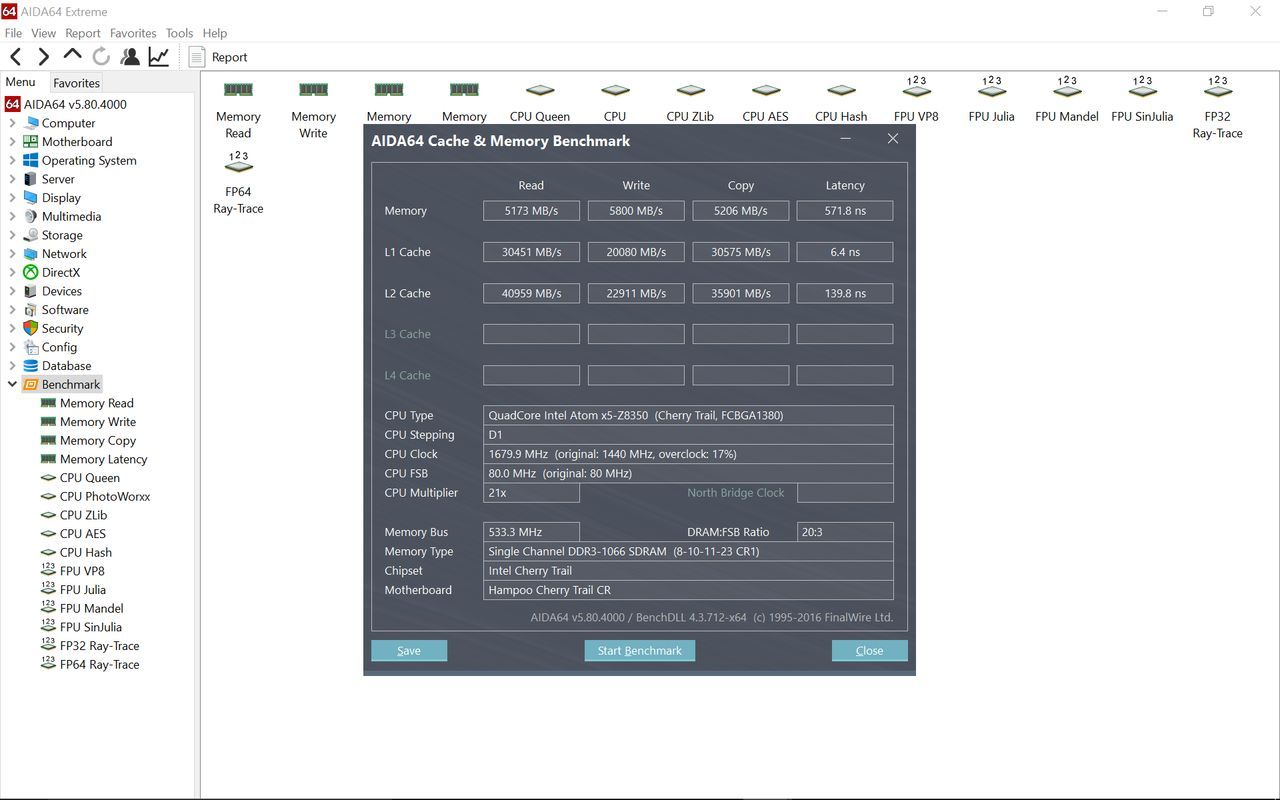Click the Refresh icon in toolbar
The height and width of the screenshot is (800, 1280).
(x=101, y=57)
